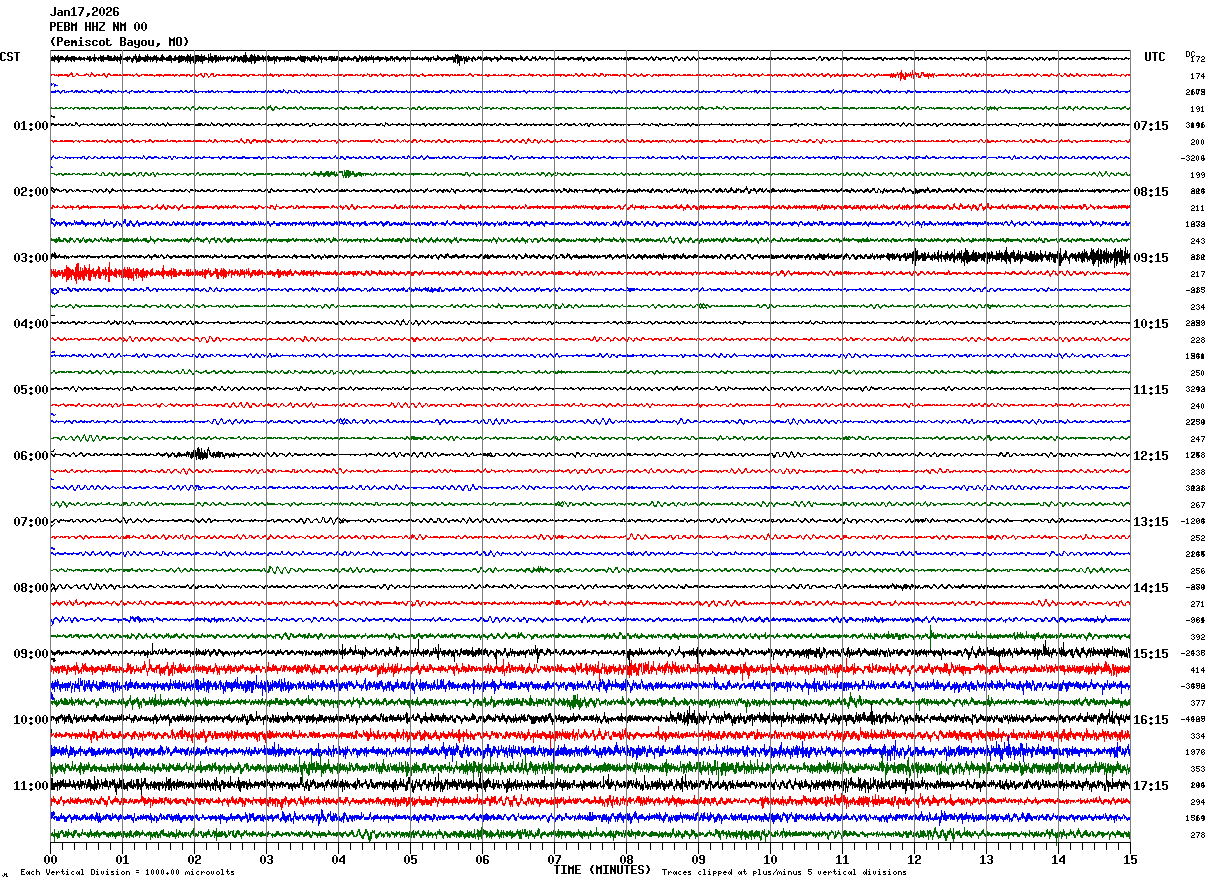The width and height of the screenshot is (1210, 886).
Task: Click the 11:15 UTC time label
Action: coord(1151,390)
